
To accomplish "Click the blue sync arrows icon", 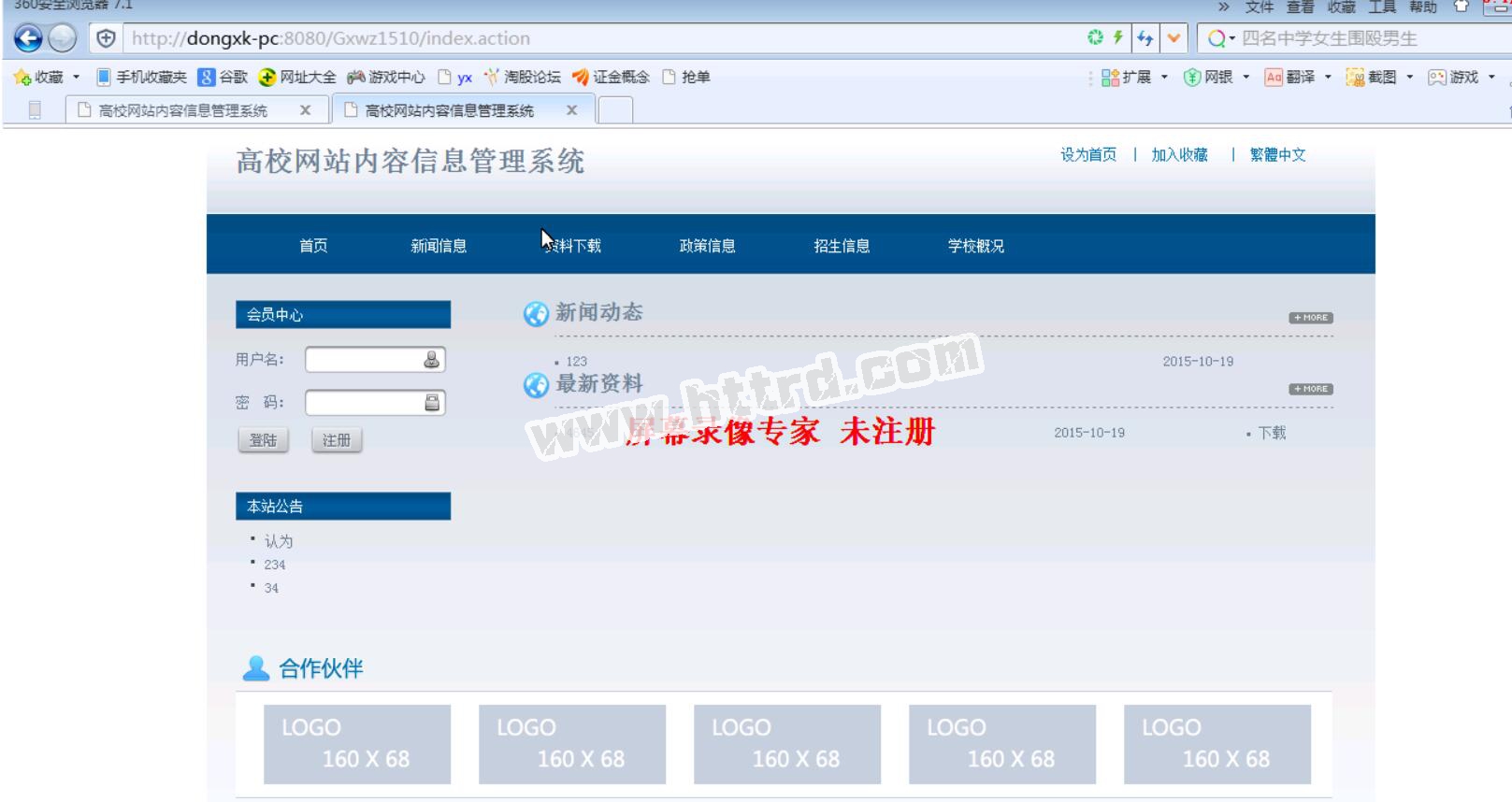I will pos(1145,38).
